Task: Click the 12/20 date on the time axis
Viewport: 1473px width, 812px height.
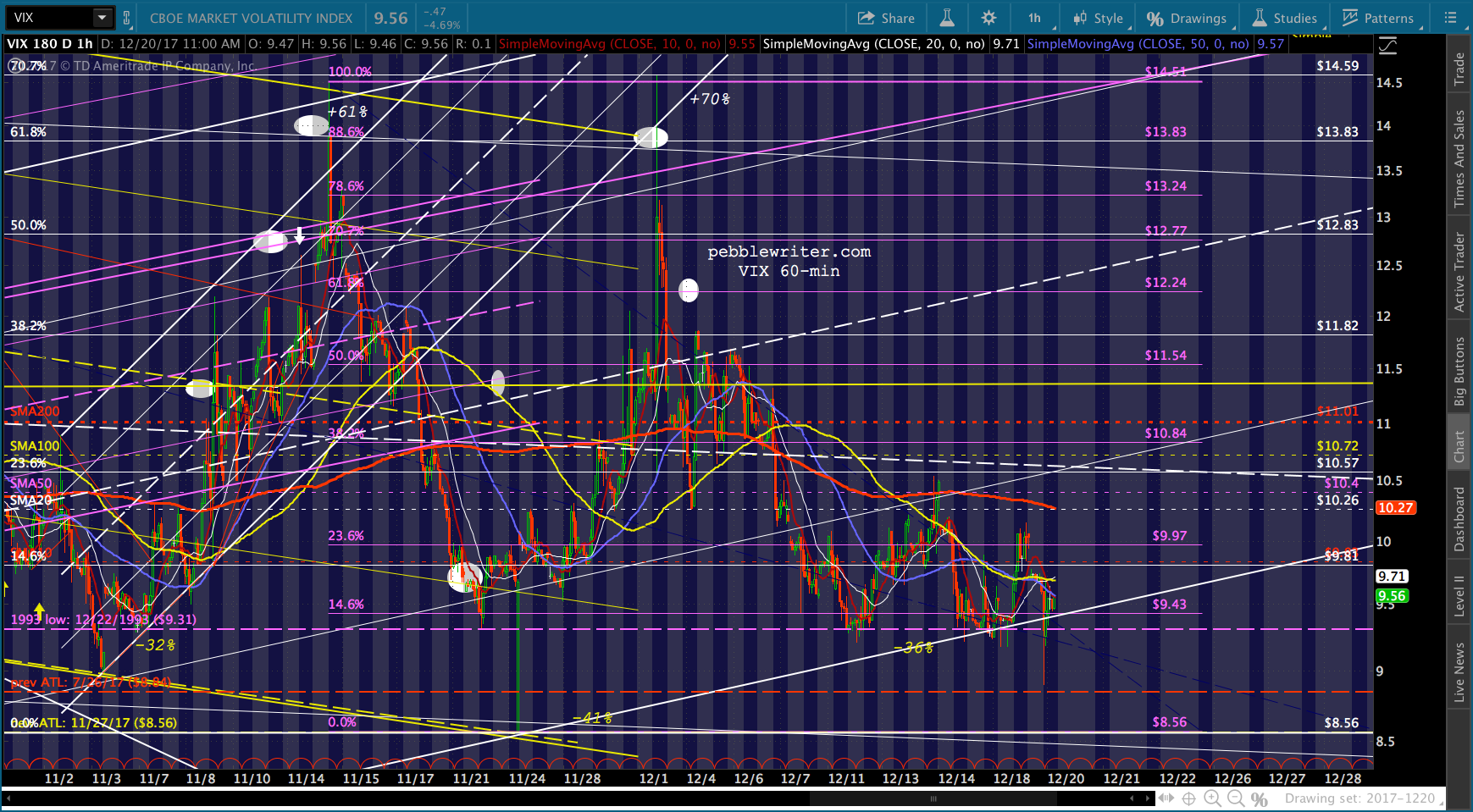Action: click(1066, 779)
